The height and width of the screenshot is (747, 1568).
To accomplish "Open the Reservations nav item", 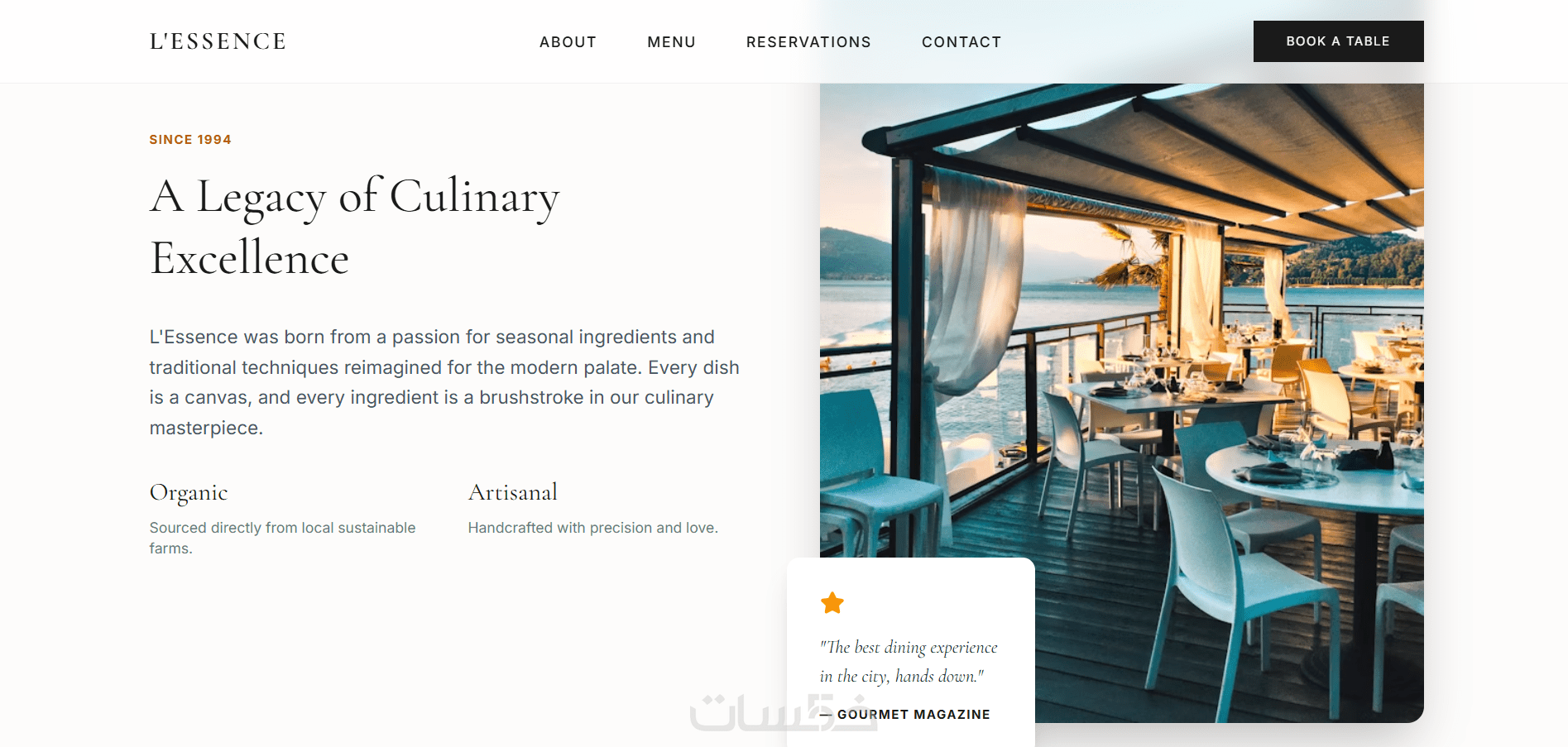I will [808, 42].
